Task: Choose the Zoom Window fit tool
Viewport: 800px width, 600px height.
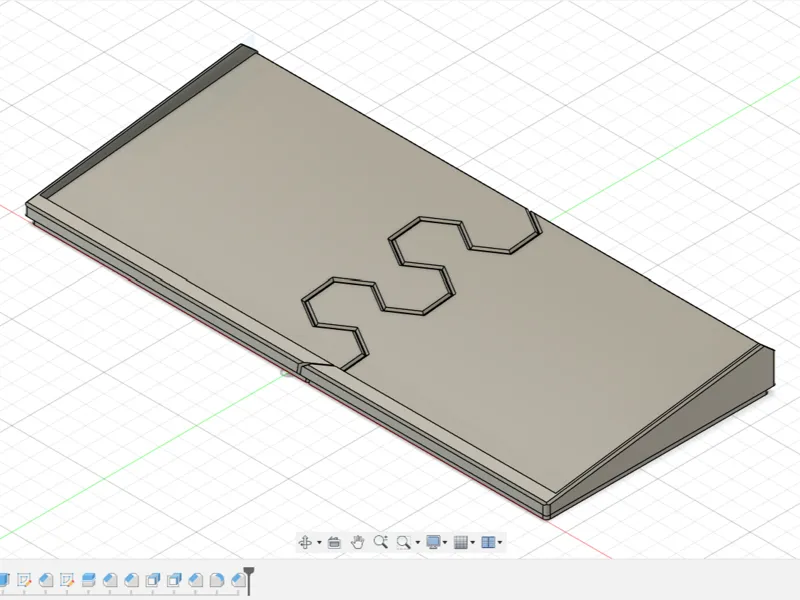Action: coord(404,542)
